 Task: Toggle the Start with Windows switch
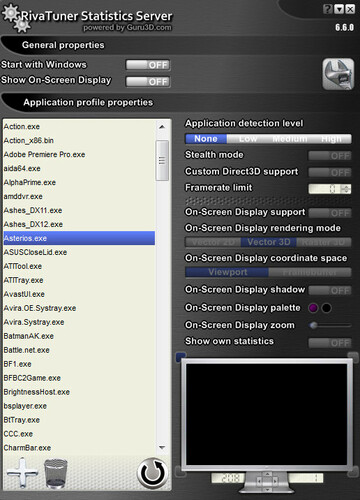tap(148, 65)
